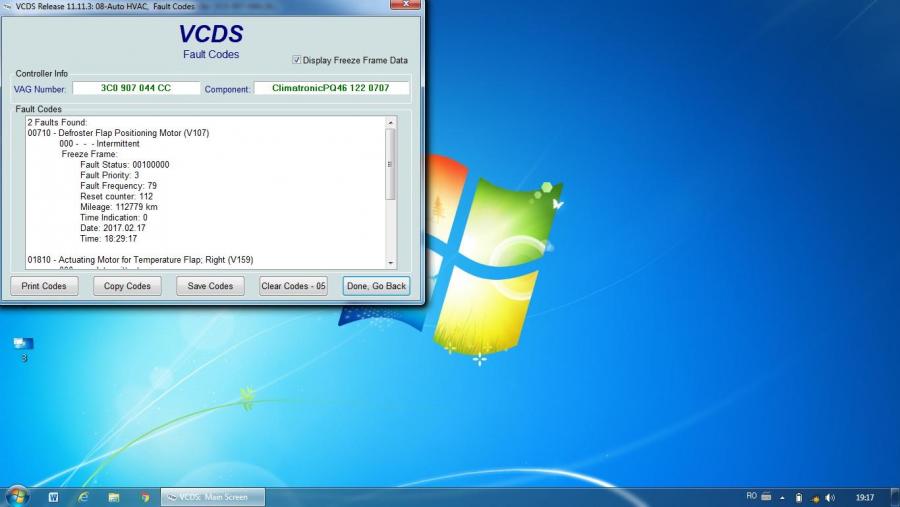Viewport: 900px width, 507px height.
Task: Open the Windows Start menu
Action: click(17, 496)
